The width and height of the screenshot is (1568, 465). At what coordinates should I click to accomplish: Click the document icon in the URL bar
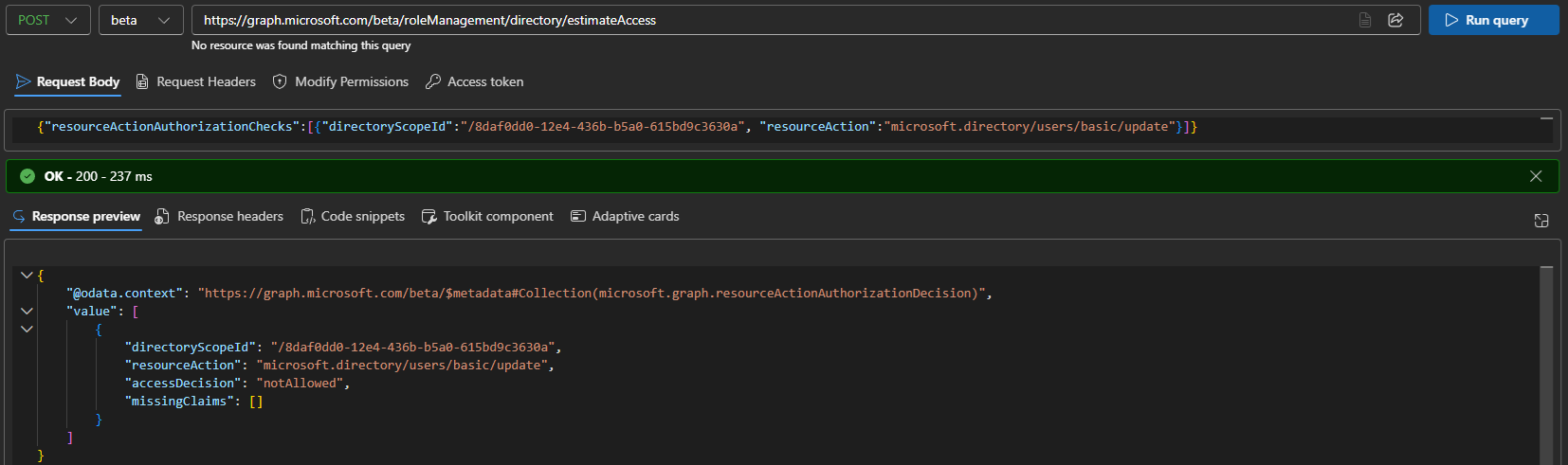coord(1365,20)
